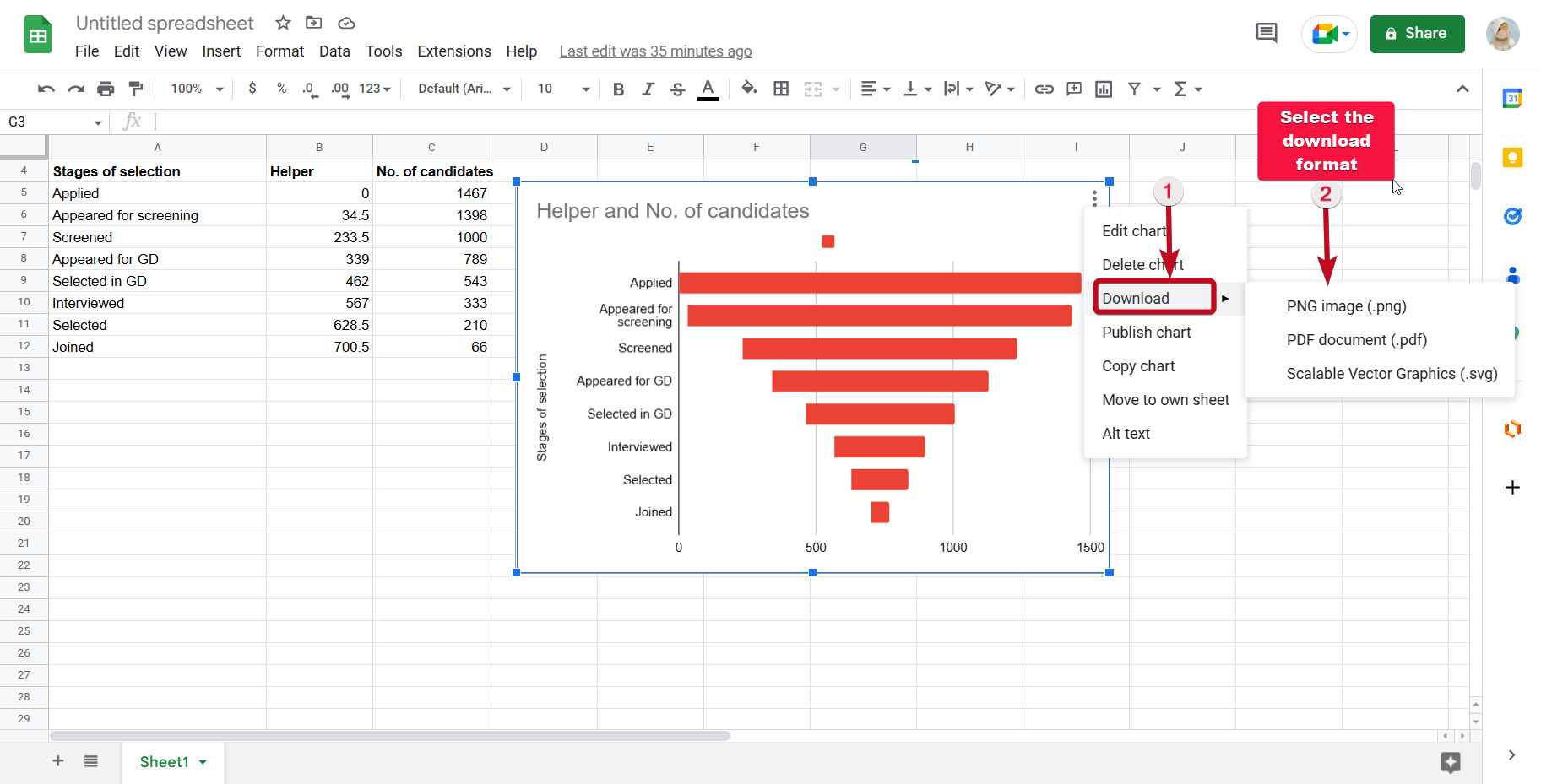Open the Format menu
Viewport: 1541px width, 784px height.
click(x=279, y=51)
